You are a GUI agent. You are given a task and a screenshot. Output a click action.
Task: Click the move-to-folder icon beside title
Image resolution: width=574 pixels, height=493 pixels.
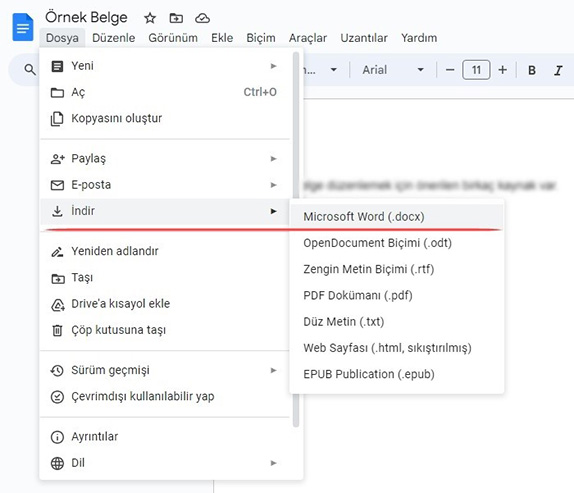click(176, 18)
